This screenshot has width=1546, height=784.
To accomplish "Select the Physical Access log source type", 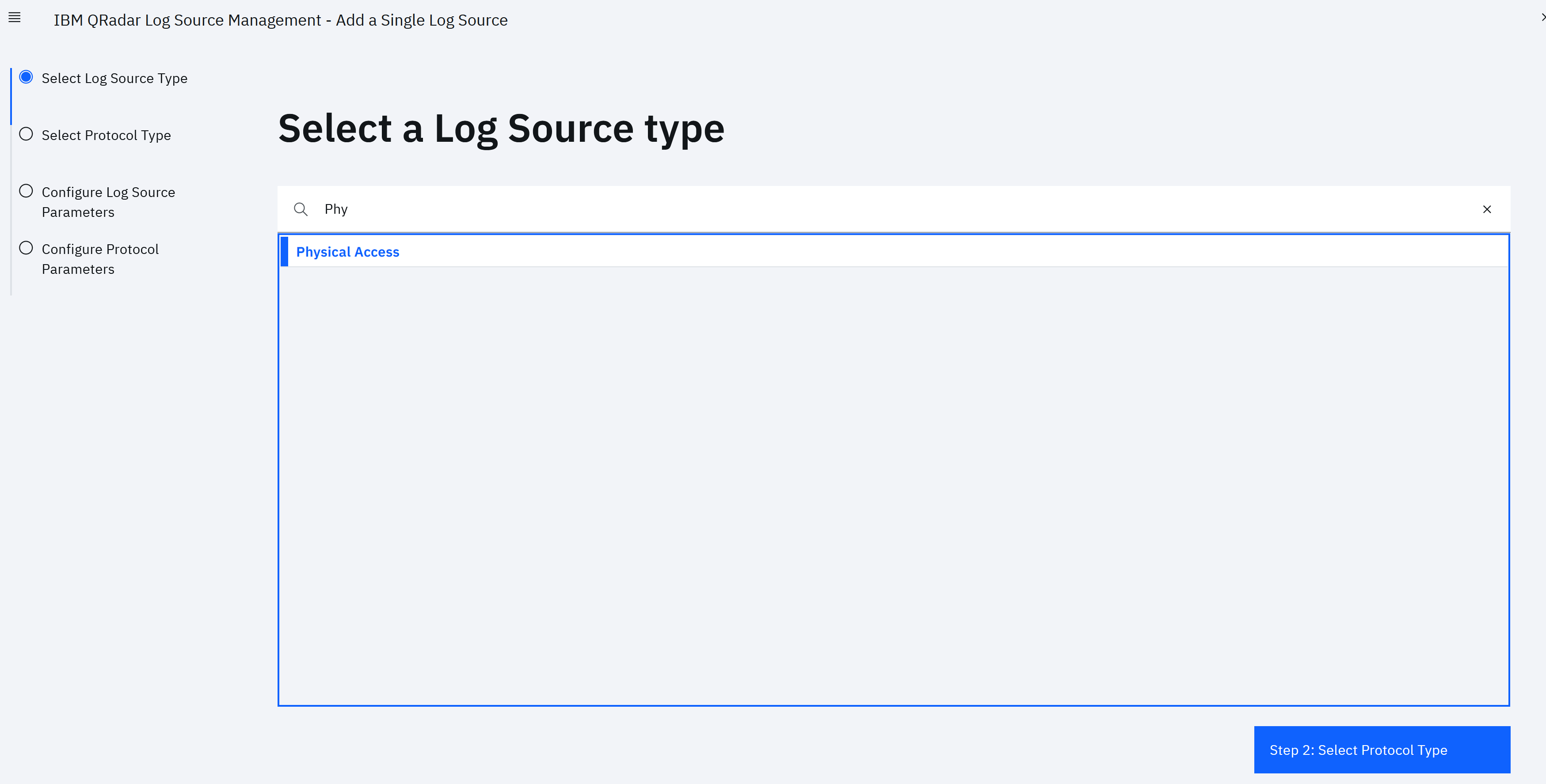I will [347, 252].
